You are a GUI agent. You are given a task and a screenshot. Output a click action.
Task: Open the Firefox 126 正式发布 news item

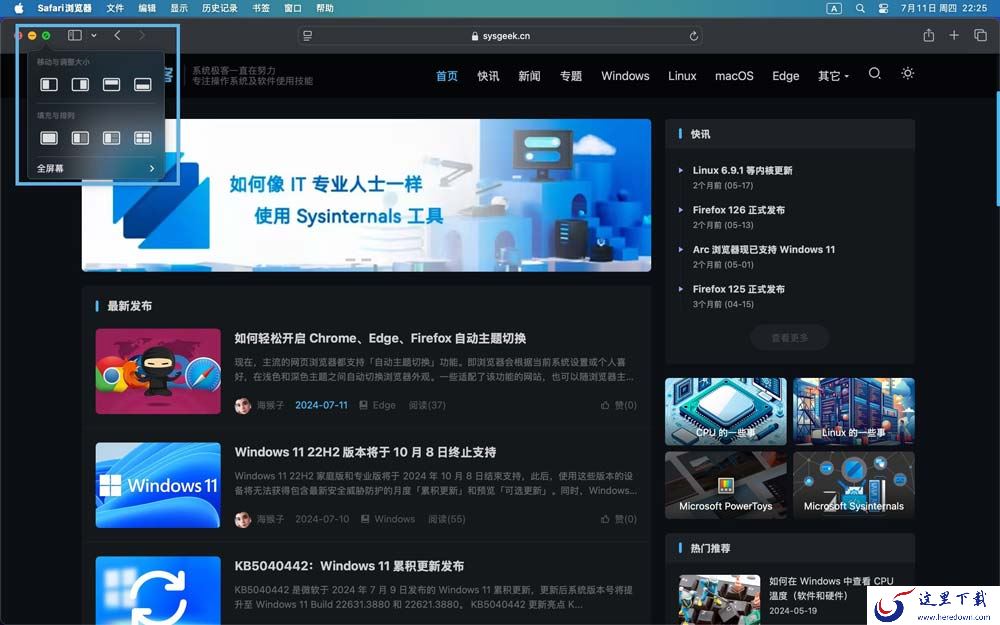pos(739,210)
